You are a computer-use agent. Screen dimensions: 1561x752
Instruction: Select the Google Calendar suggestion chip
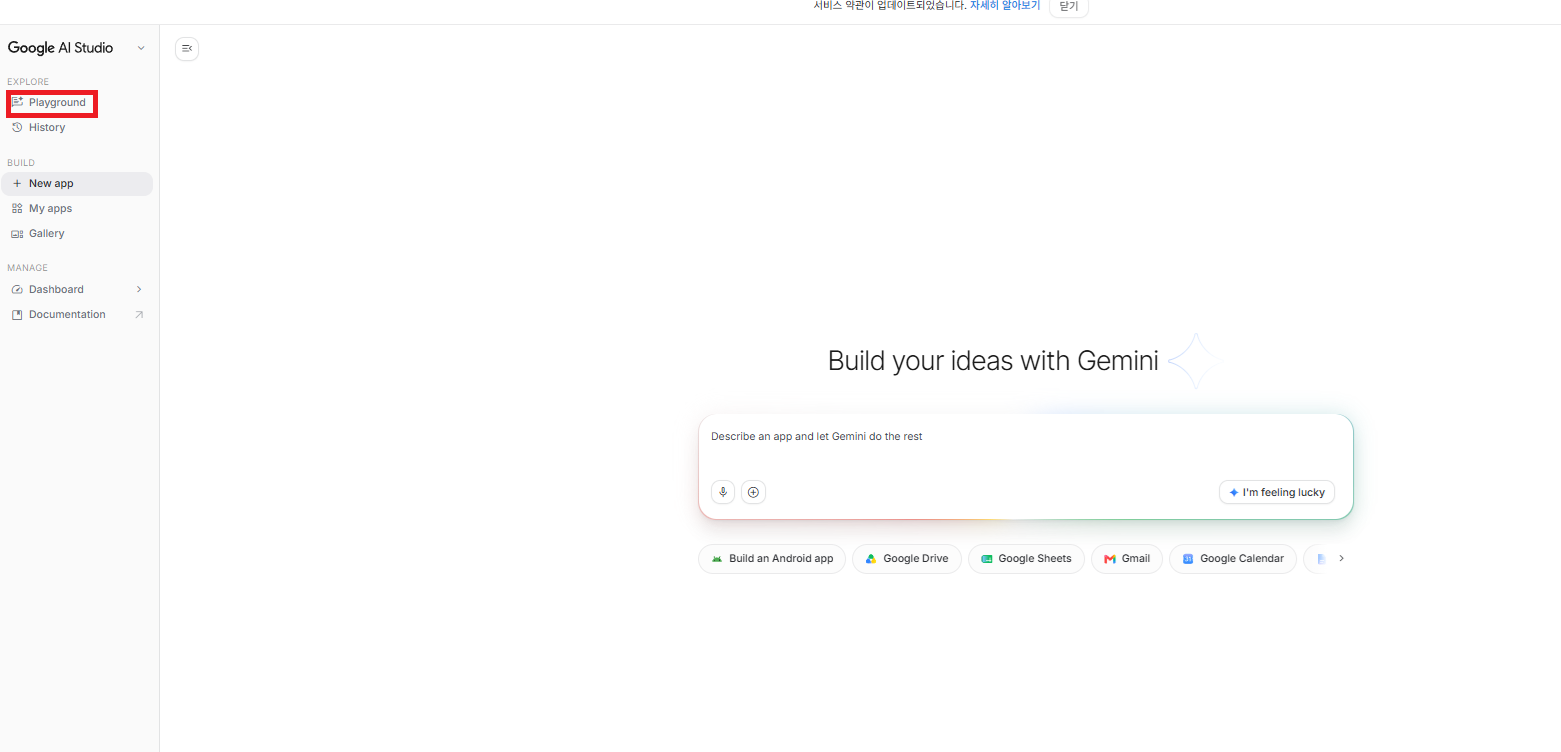point(1233,559)
